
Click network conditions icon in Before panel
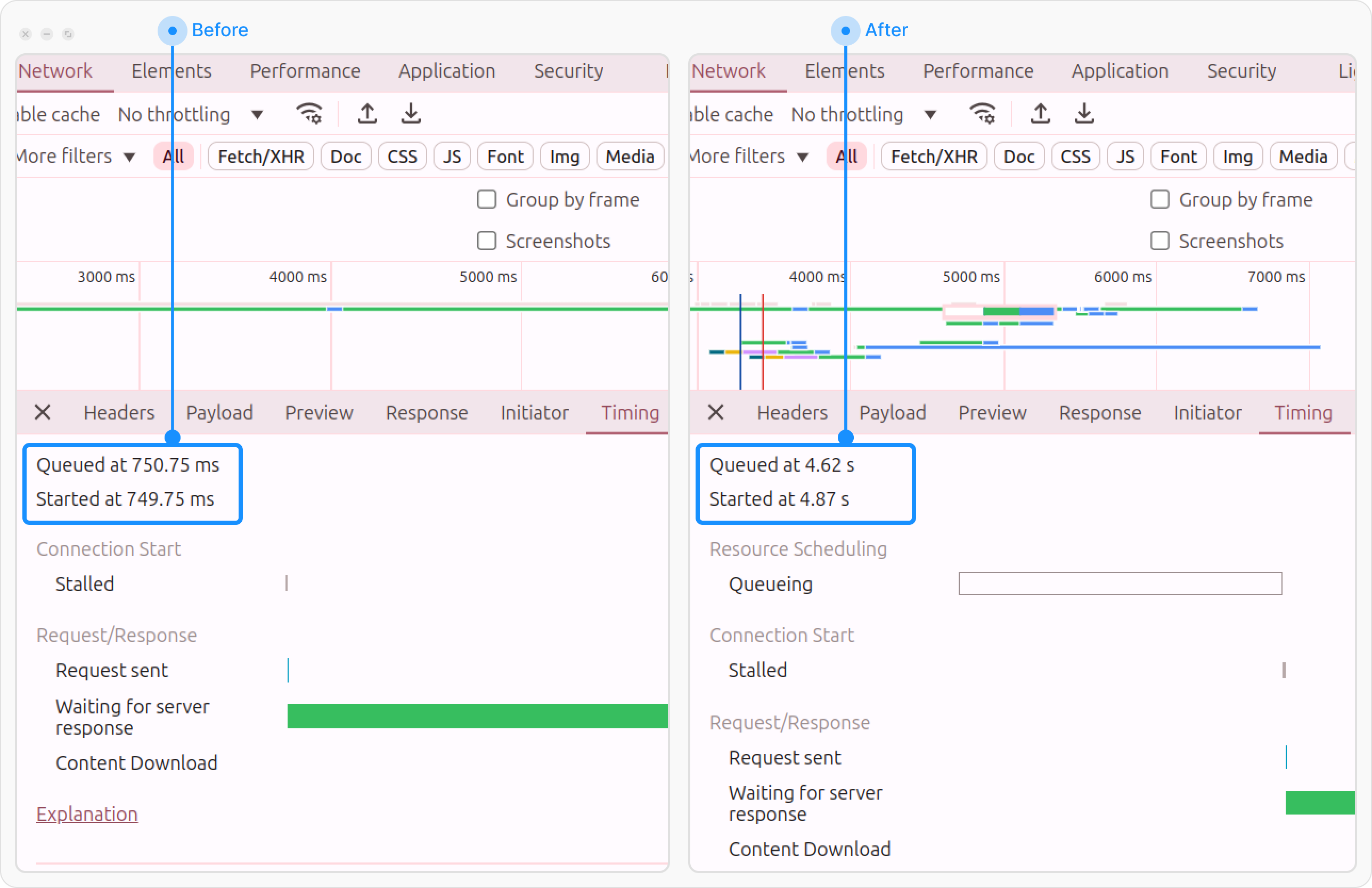click(x=309, y=113)
